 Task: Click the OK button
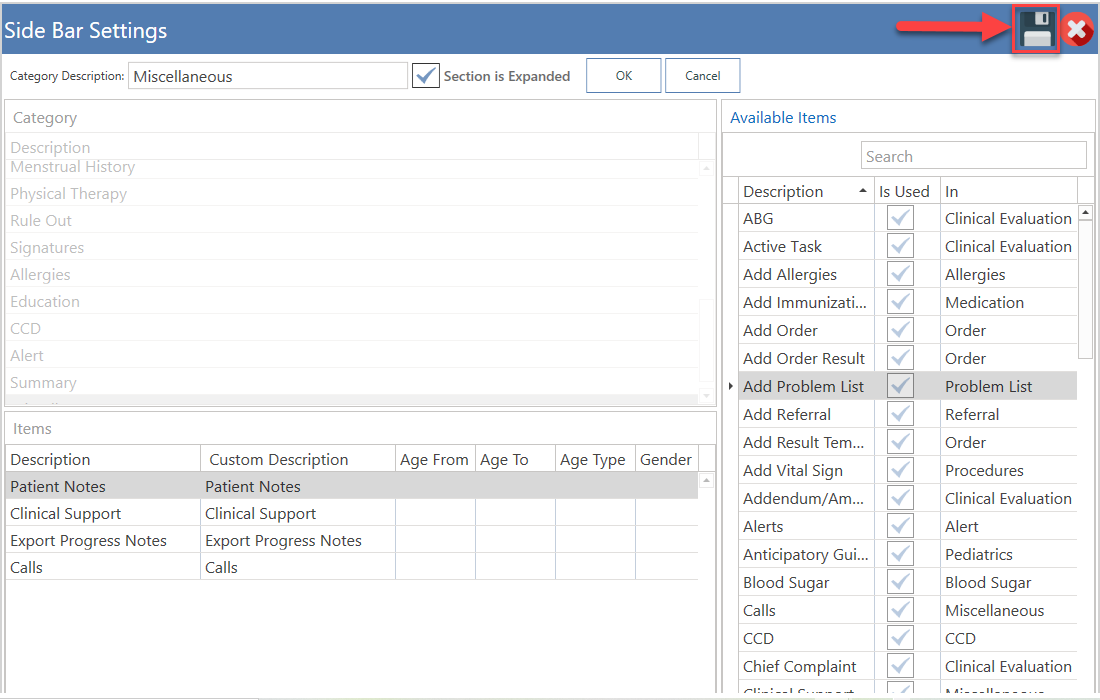(624, 76)
